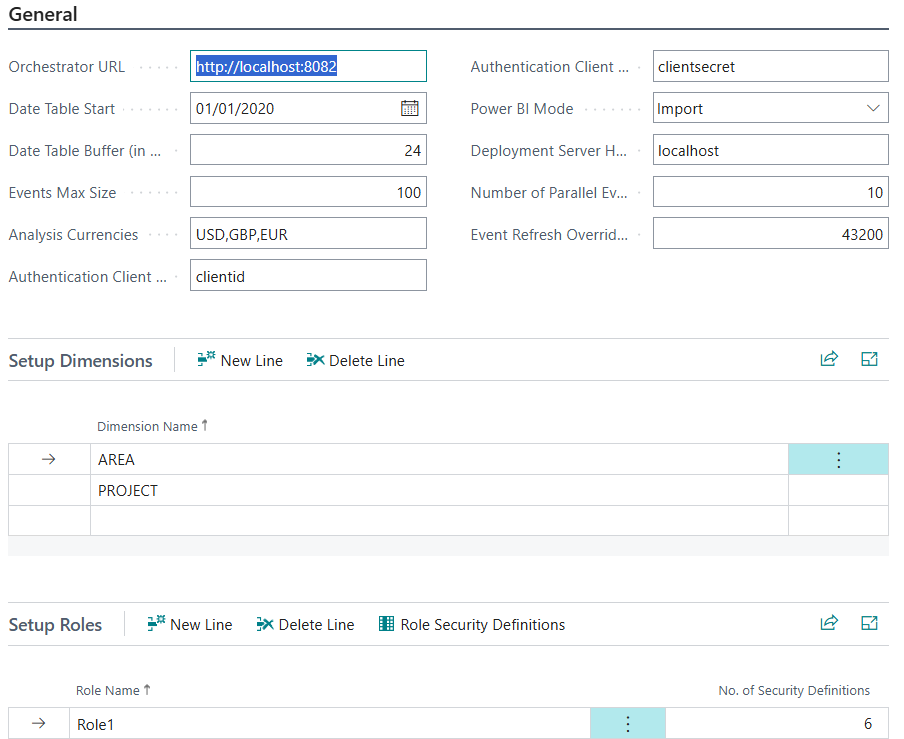Open the Setup Roles section menu
904x739 pixels.
coord(55,625)
